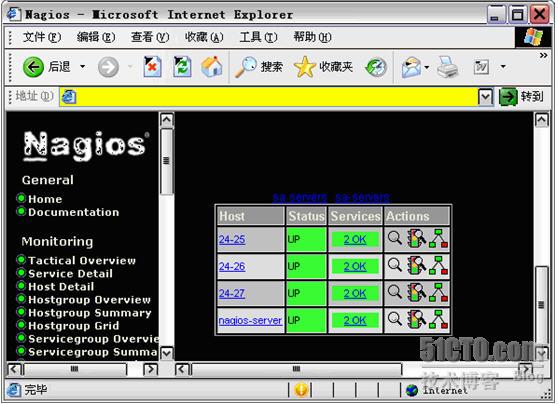
Task: Click the security warning shield in status bar
Action: click(301, 390)
